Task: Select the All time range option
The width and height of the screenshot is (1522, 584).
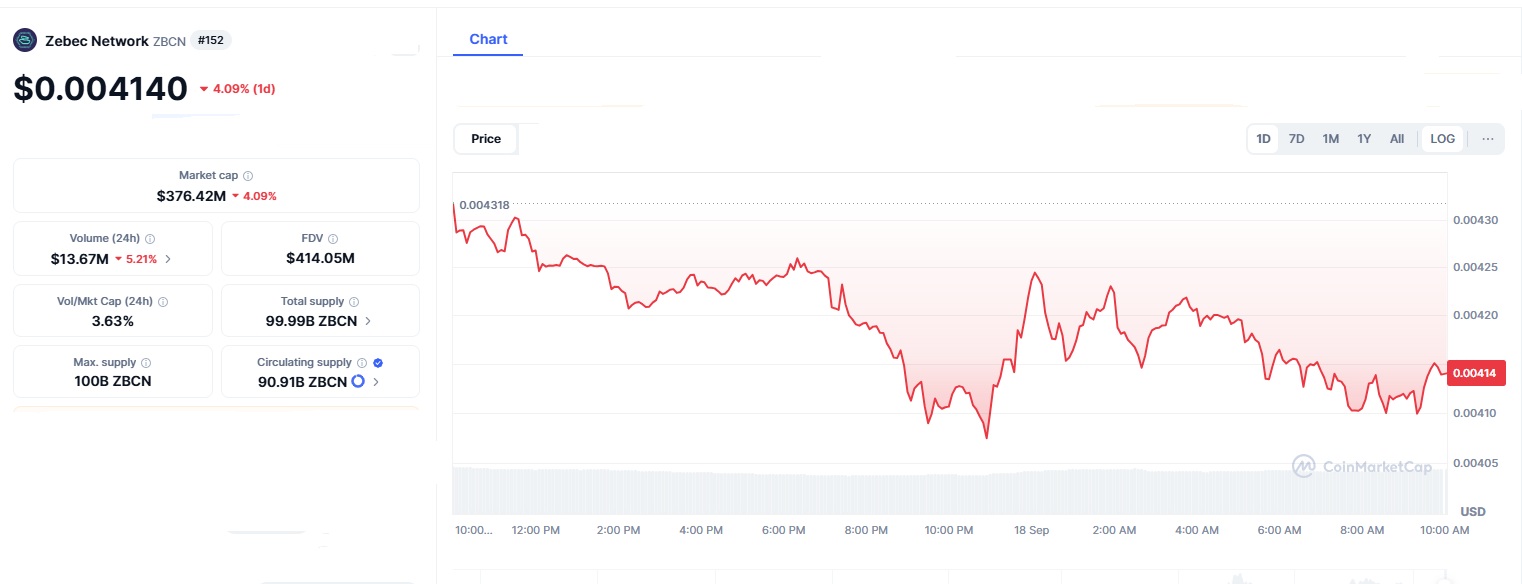Action: click(1396, 139)
